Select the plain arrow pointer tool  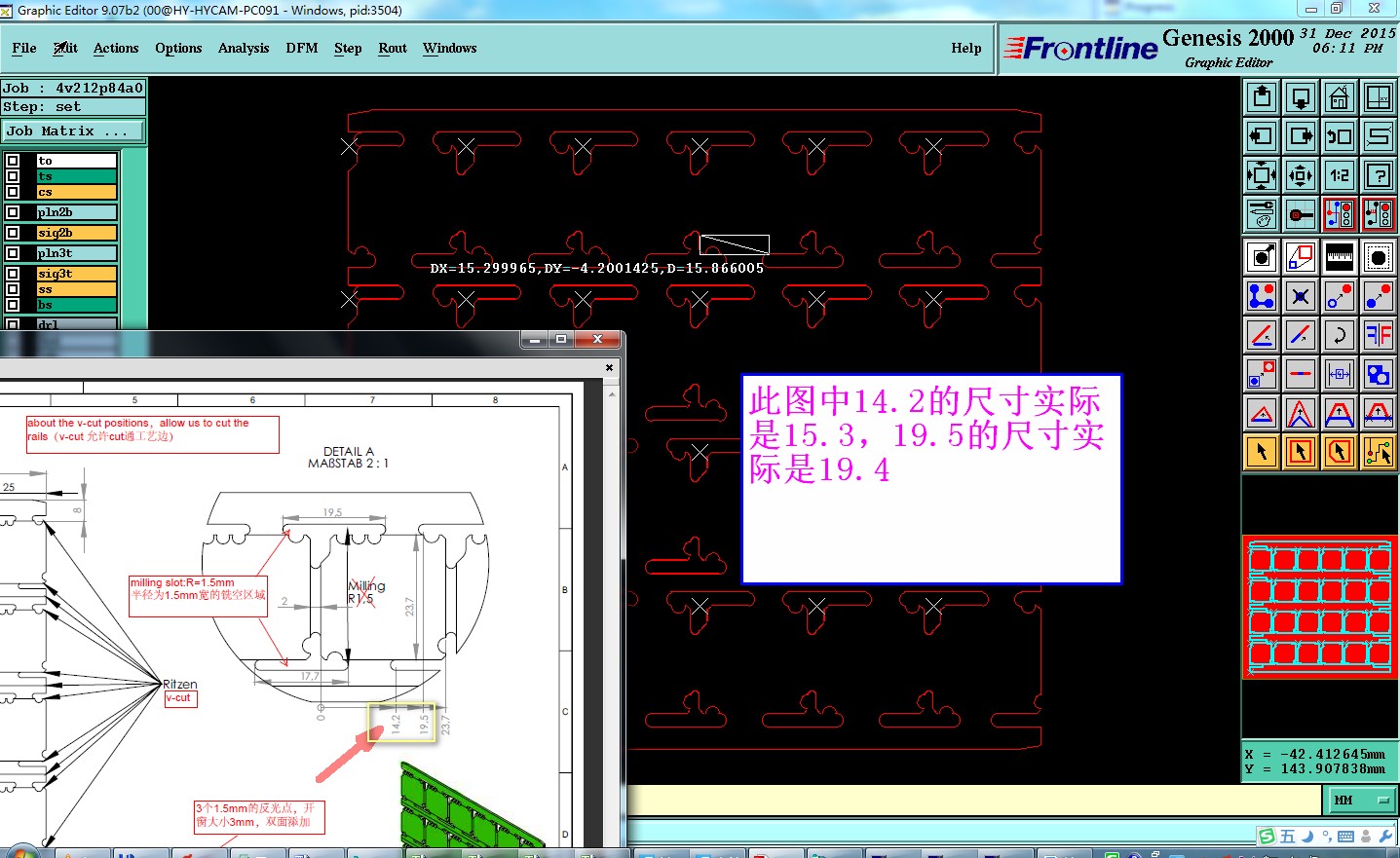click(1262, 452)
